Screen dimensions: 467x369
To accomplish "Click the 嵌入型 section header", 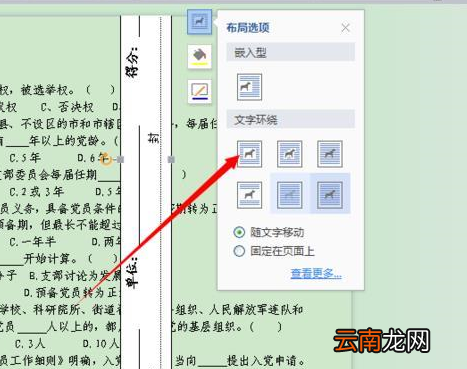I will [290, 52].
